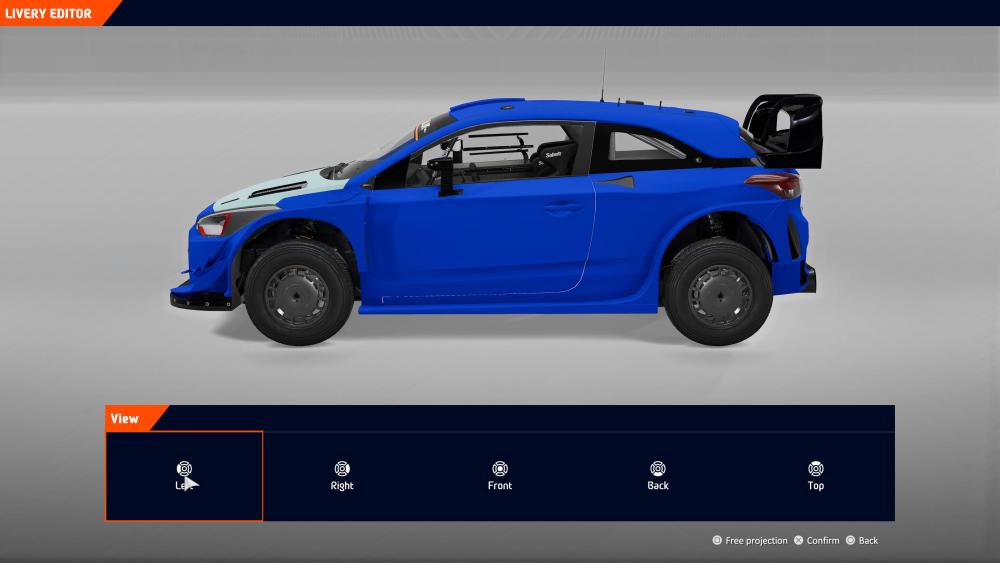Switch to the Right view icon
Screen dimensions: 1000x563
click(x=342, y=468)
